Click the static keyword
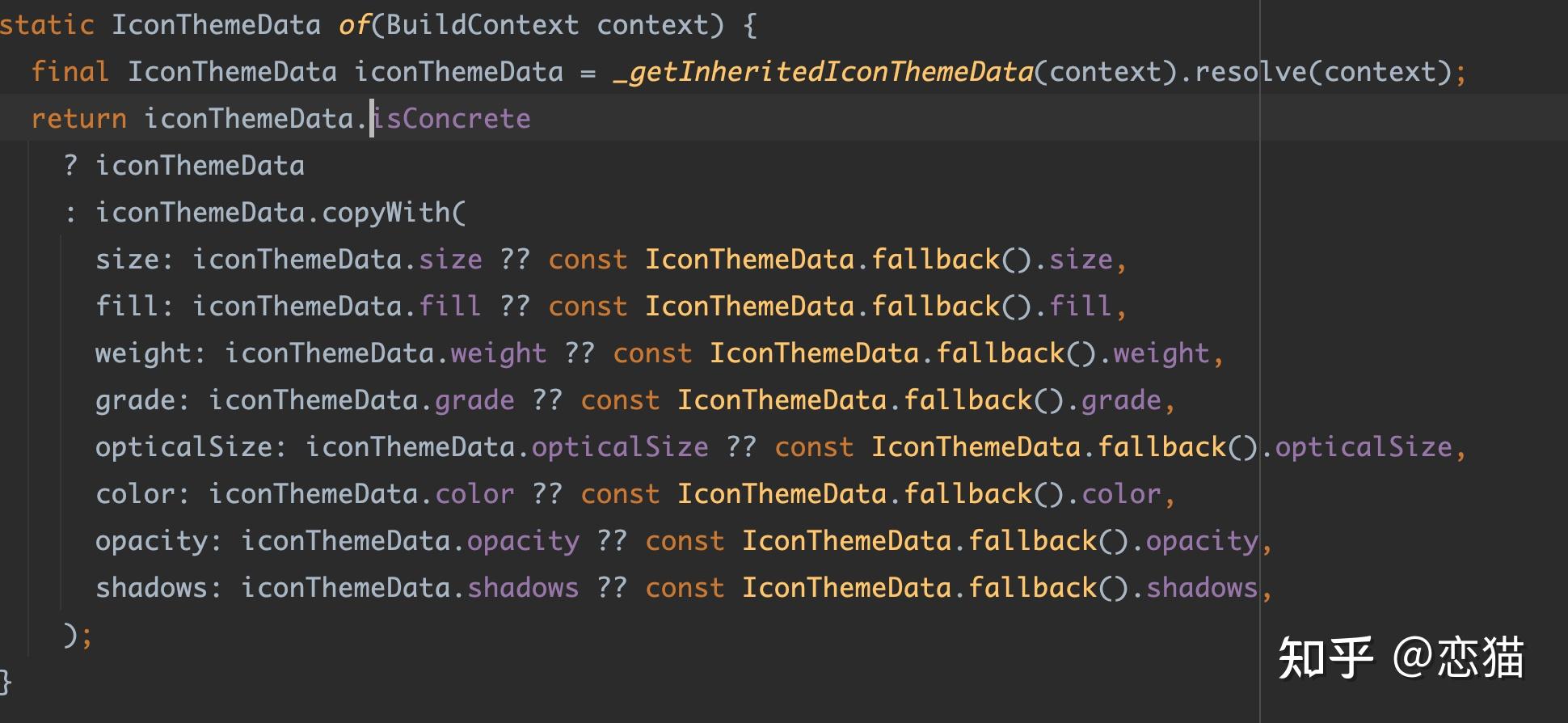Image resolution: width=1568 pixels, height=723 pixels. (x=47, y=25)
